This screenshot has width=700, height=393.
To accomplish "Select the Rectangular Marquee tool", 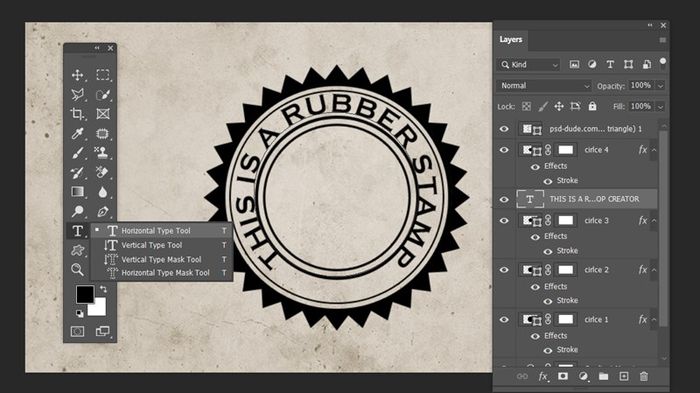I will [103, 75].
